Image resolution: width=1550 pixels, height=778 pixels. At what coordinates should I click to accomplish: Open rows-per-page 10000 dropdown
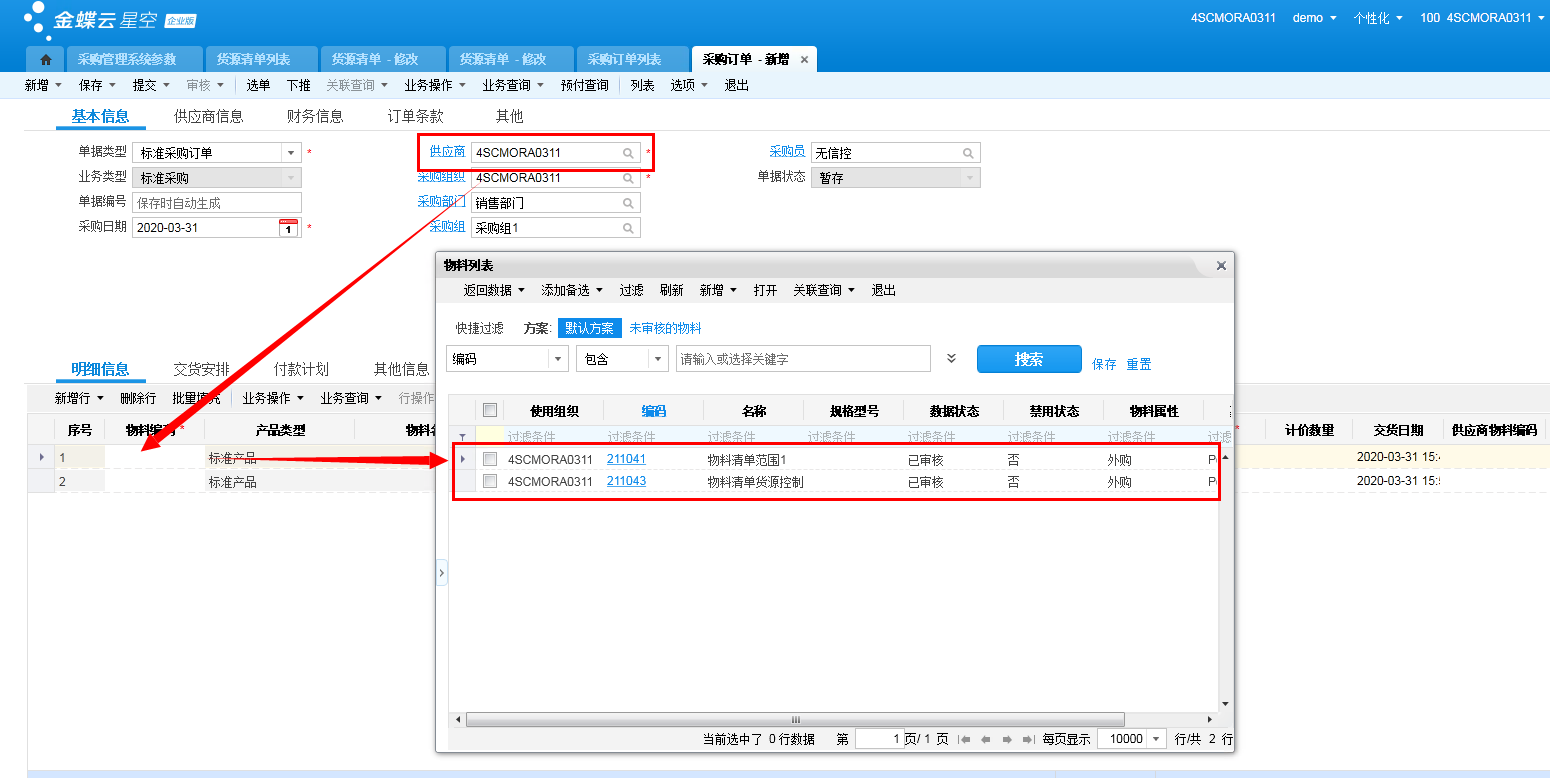point(1157,739)
